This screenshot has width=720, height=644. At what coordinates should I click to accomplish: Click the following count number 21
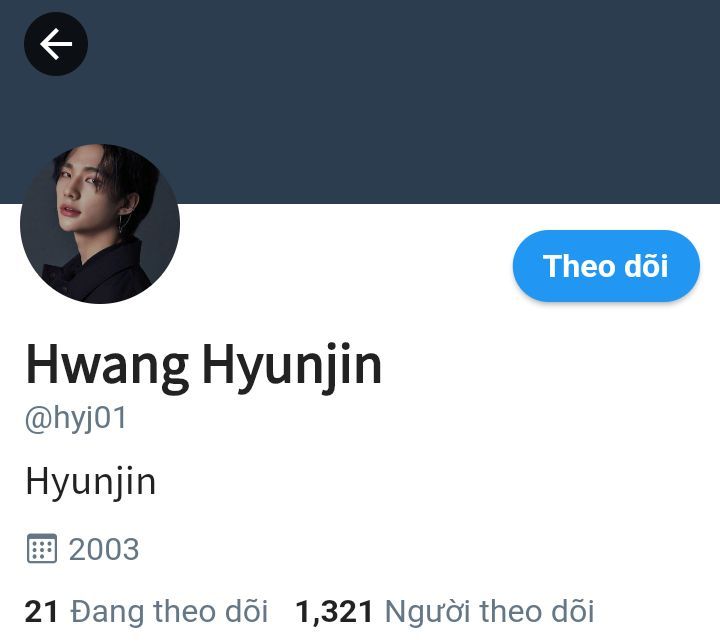click(x=41, y=612)
